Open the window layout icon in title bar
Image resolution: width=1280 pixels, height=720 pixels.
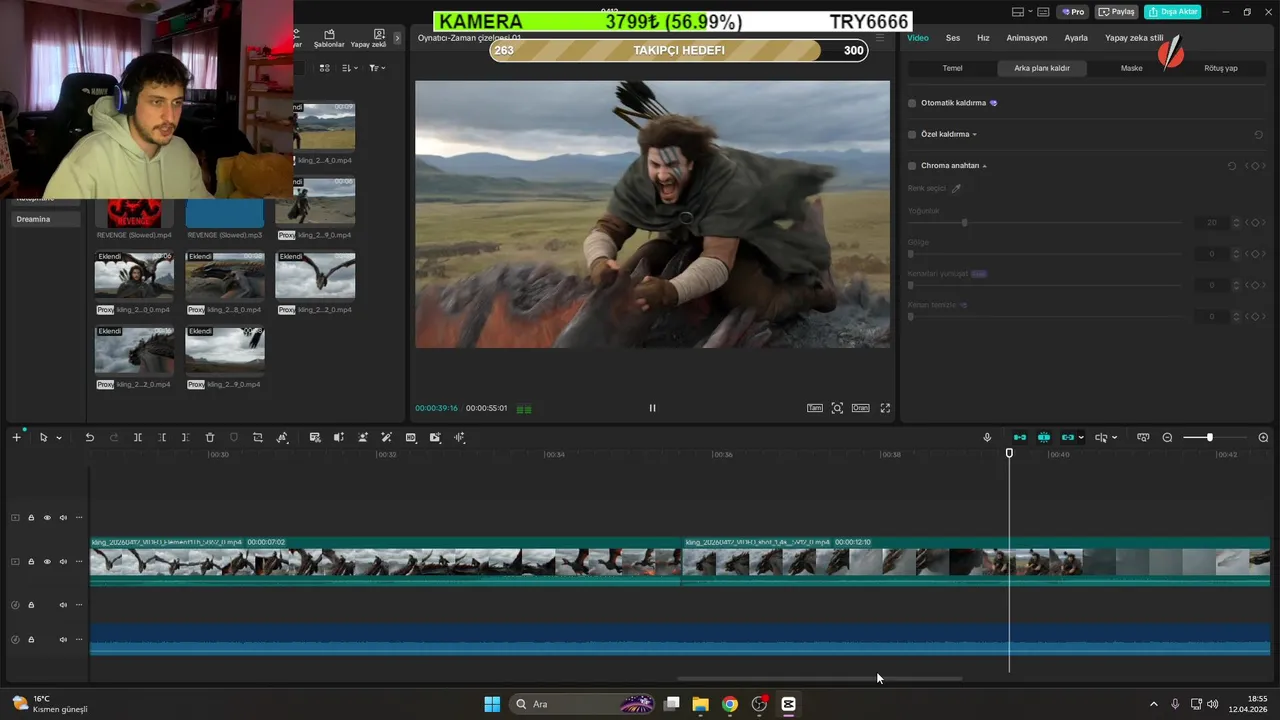click(x=1018, y=12)
